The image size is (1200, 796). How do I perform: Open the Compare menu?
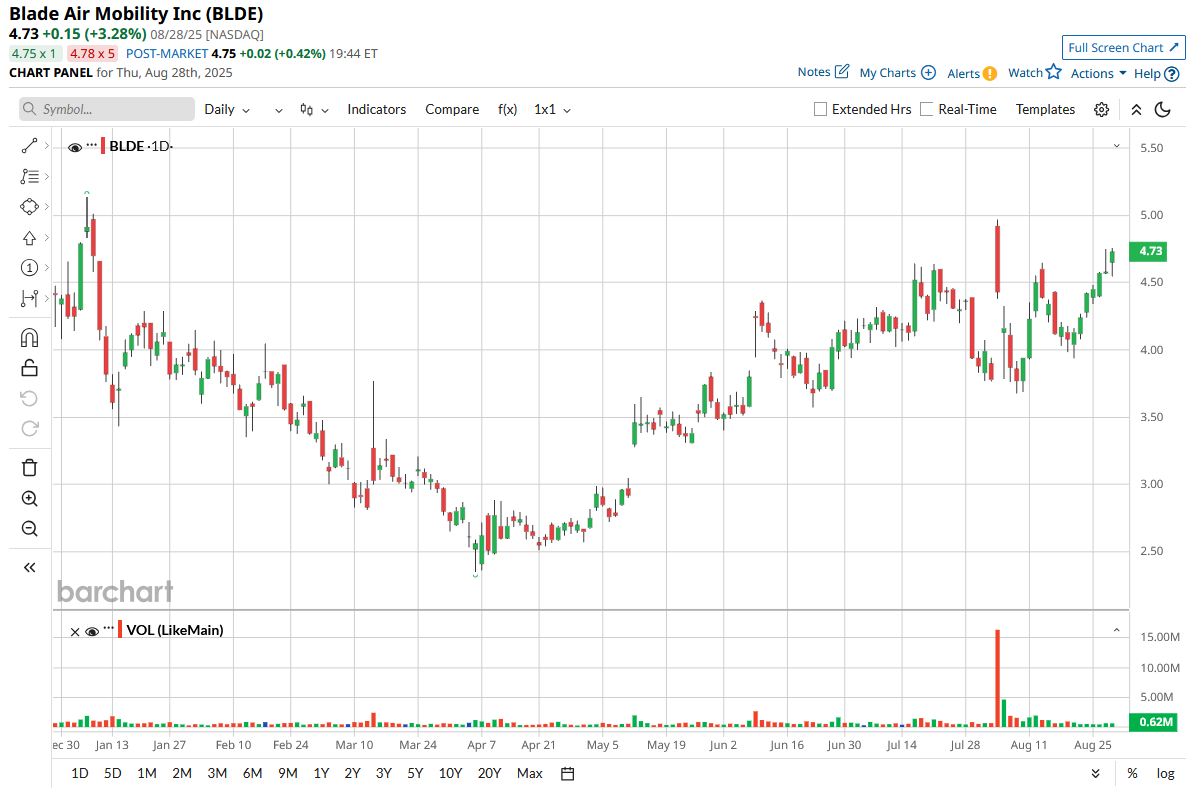tap(452, 110)
